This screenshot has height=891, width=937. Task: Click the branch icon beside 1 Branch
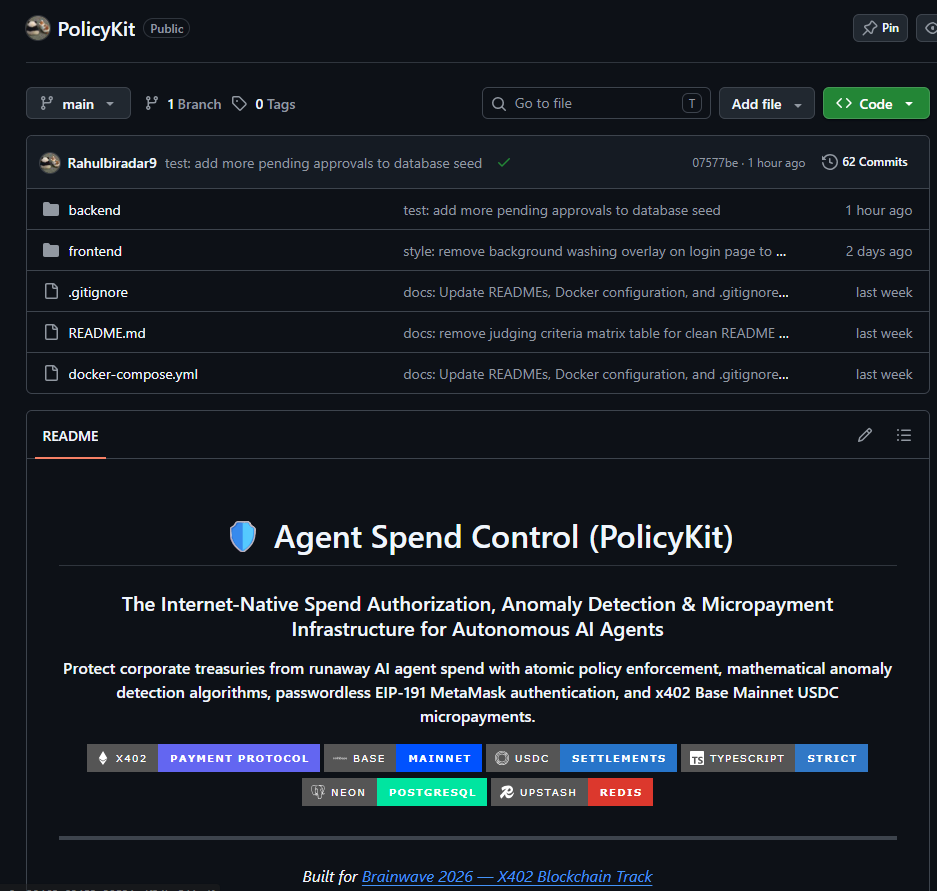point(152,103)
